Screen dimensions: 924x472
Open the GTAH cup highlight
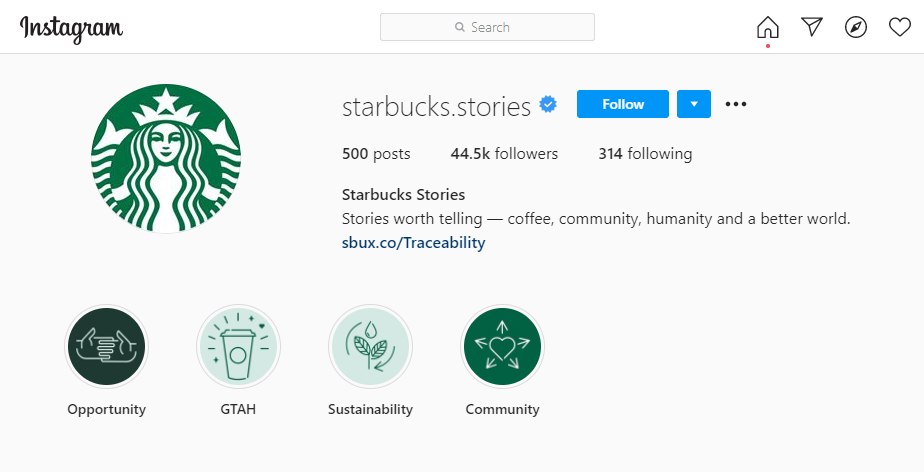239,346
